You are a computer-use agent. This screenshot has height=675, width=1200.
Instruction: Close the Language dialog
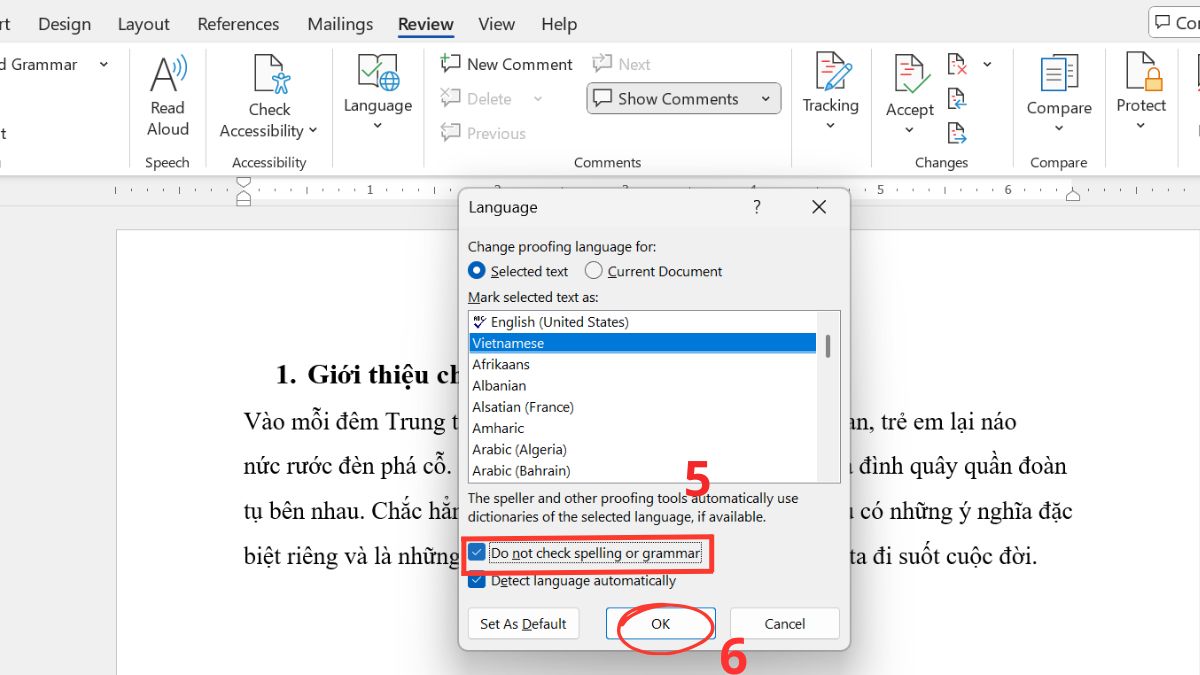[x=819, y=207]
